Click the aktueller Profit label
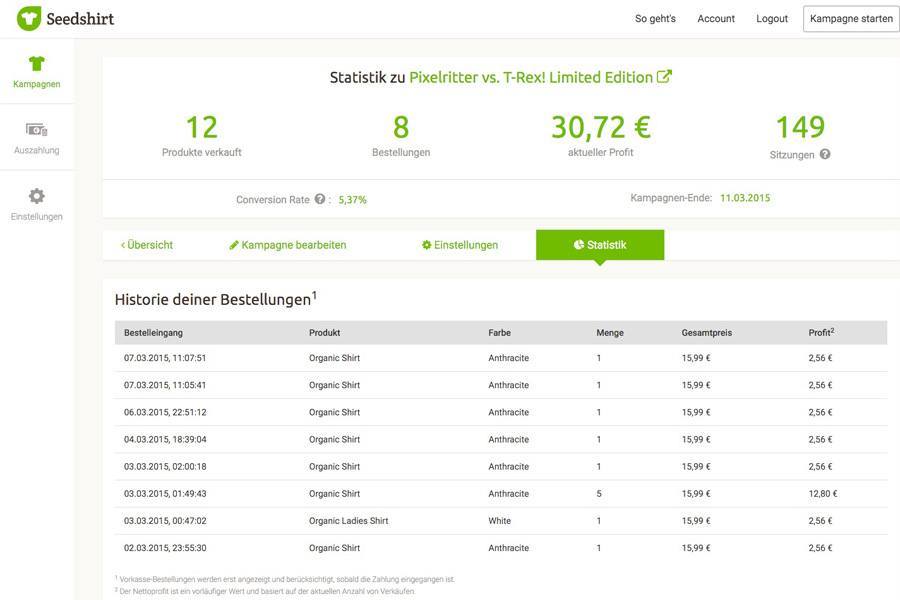This screenshot has width=900, height=600. pyautogui.click(x=600, y=152)
